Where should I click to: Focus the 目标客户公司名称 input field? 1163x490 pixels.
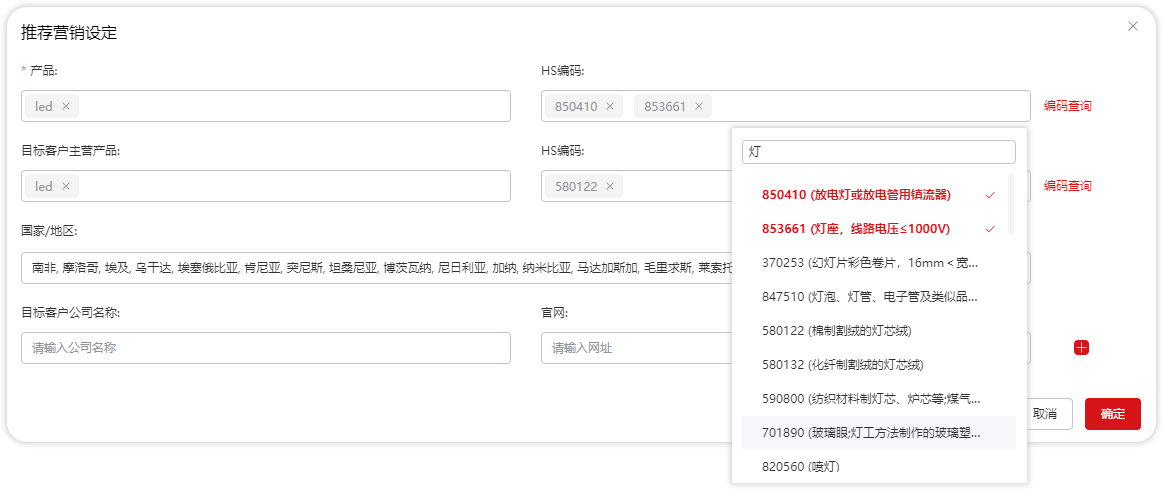coord(265,348)
